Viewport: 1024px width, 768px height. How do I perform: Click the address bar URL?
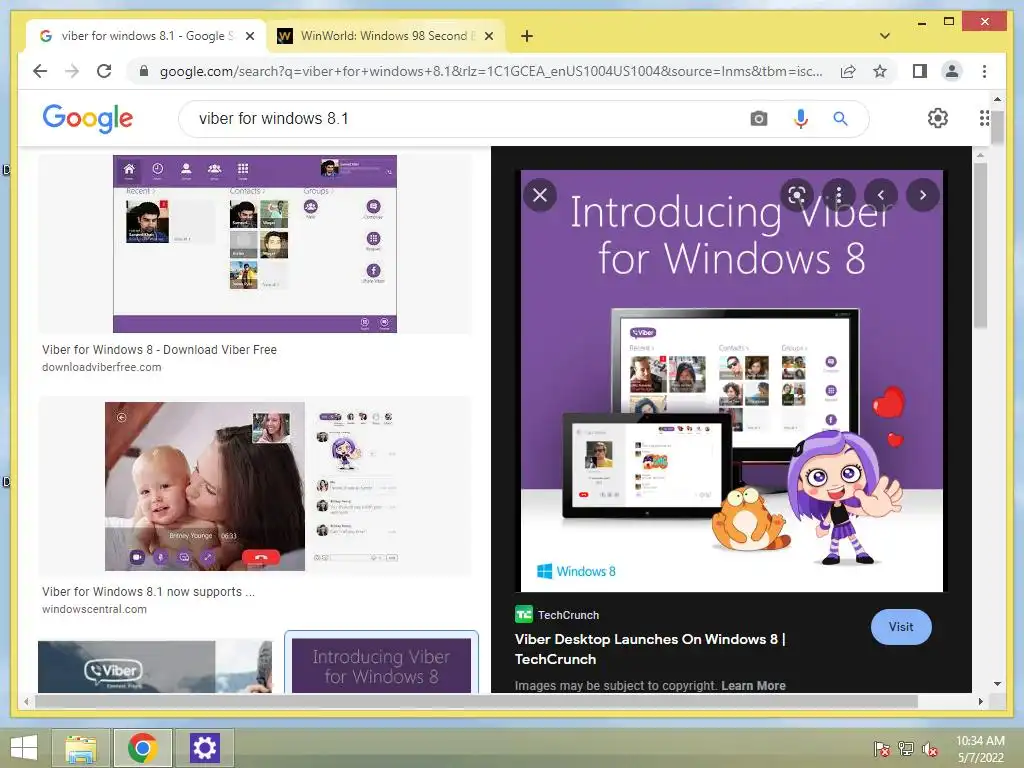point(491,71)
